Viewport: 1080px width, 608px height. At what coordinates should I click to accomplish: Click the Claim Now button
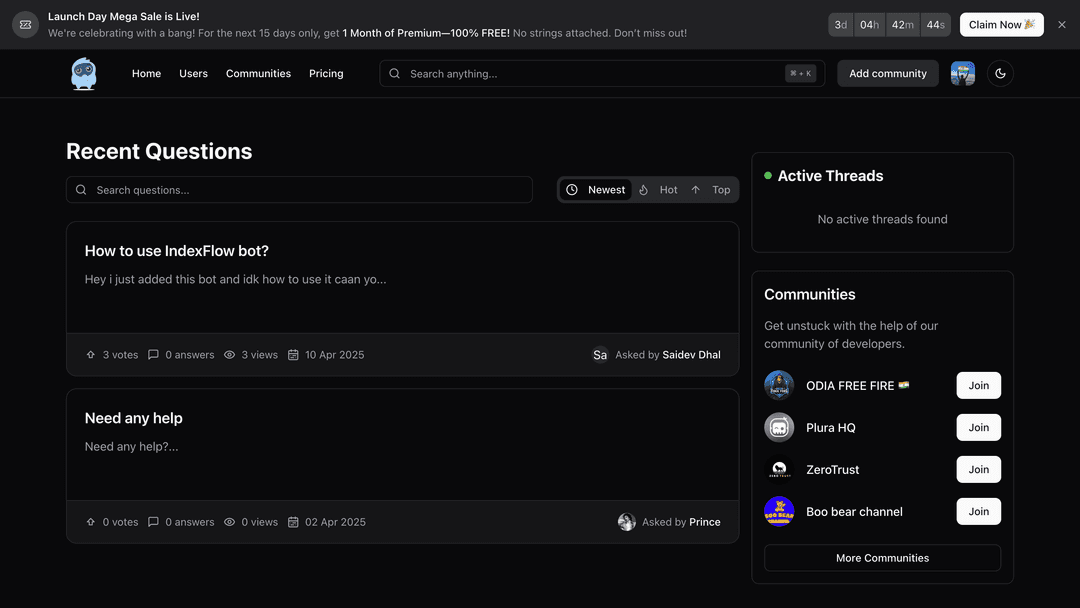coord(1001,24)
